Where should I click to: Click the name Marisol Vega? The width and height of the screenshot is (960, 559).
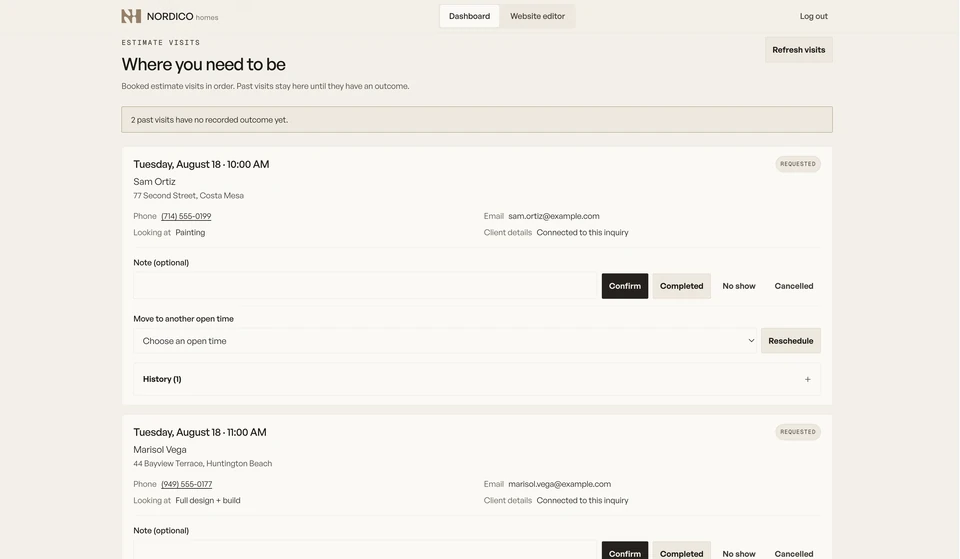point(160,449)
